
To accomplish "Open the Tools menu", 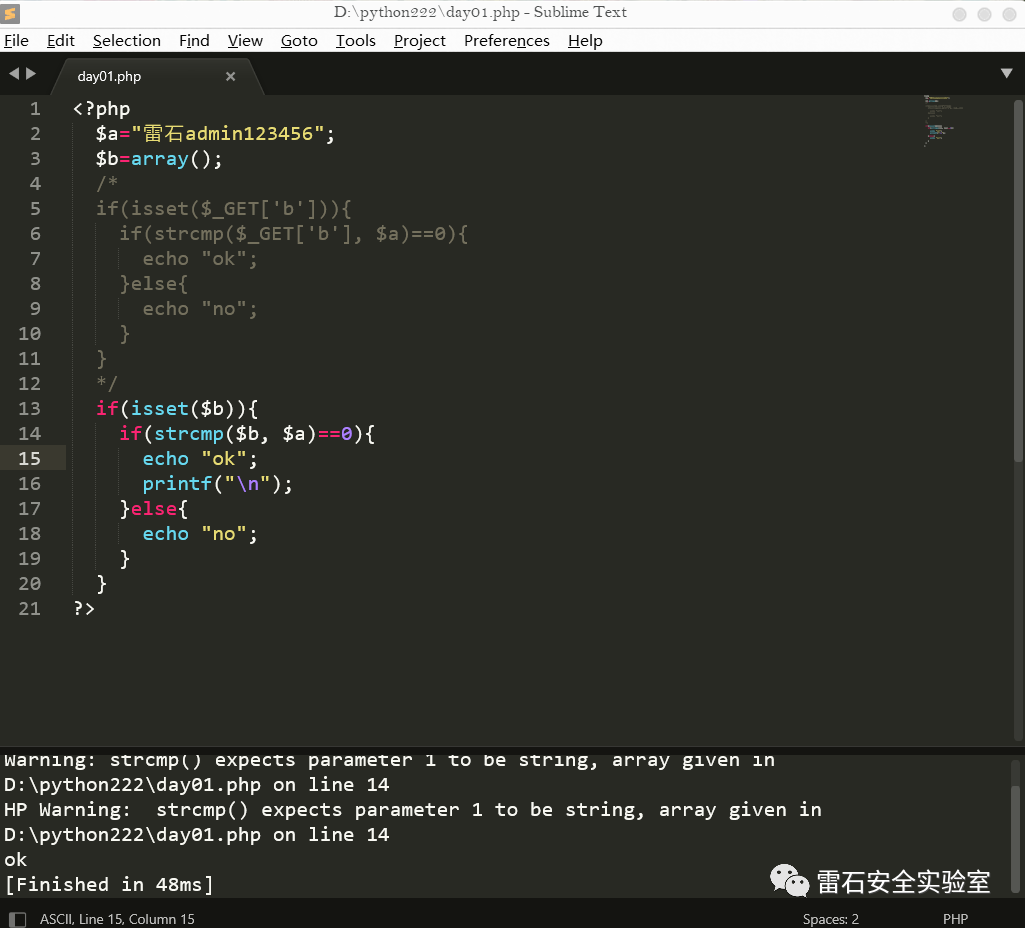I will coord(355,41).
